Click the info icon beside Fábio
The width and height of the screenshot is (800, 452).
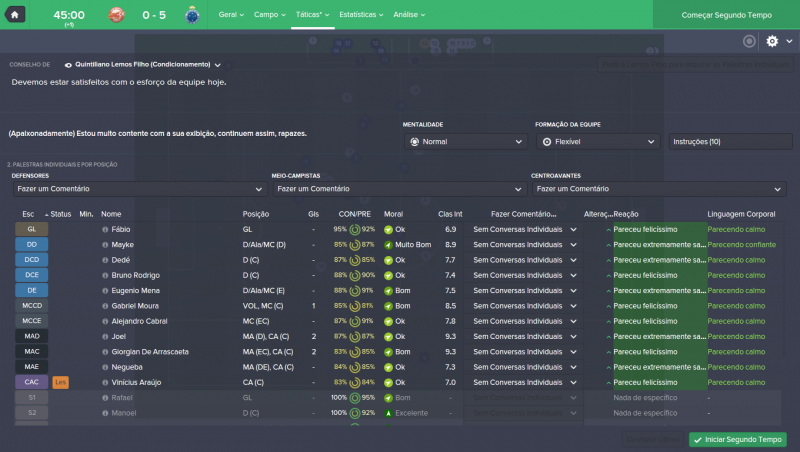[x=105, y=229]
